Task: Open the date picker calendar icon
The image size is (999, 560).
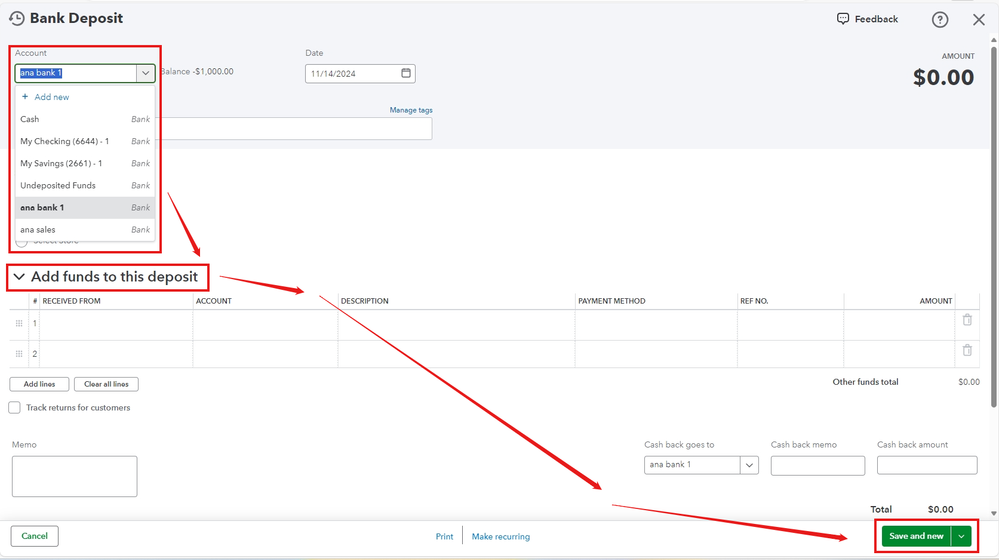Action: pyautogui.click(x=406, y=73)
